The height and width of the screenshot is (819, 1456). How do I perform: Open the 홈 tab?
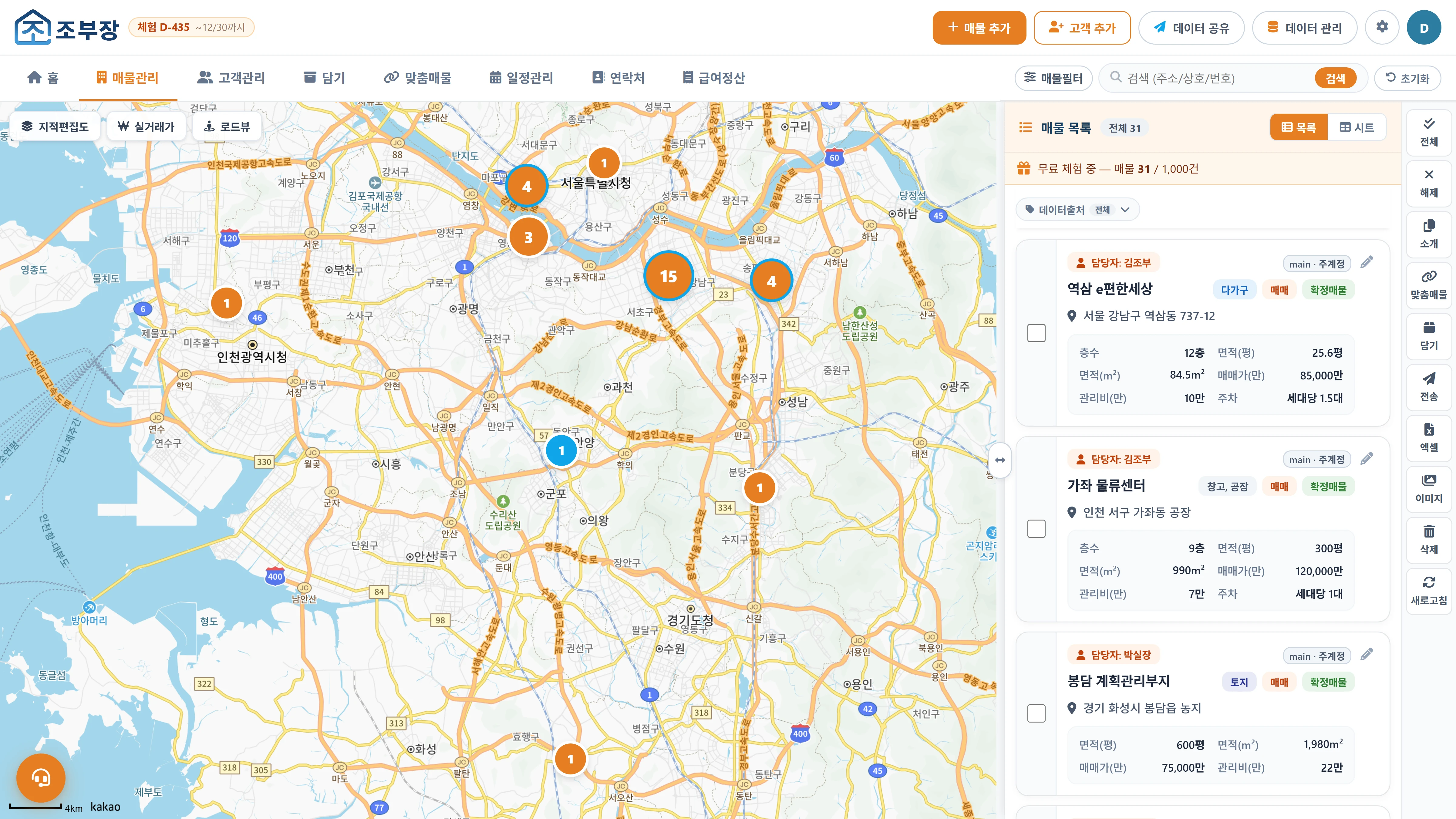tap(43, 77)
